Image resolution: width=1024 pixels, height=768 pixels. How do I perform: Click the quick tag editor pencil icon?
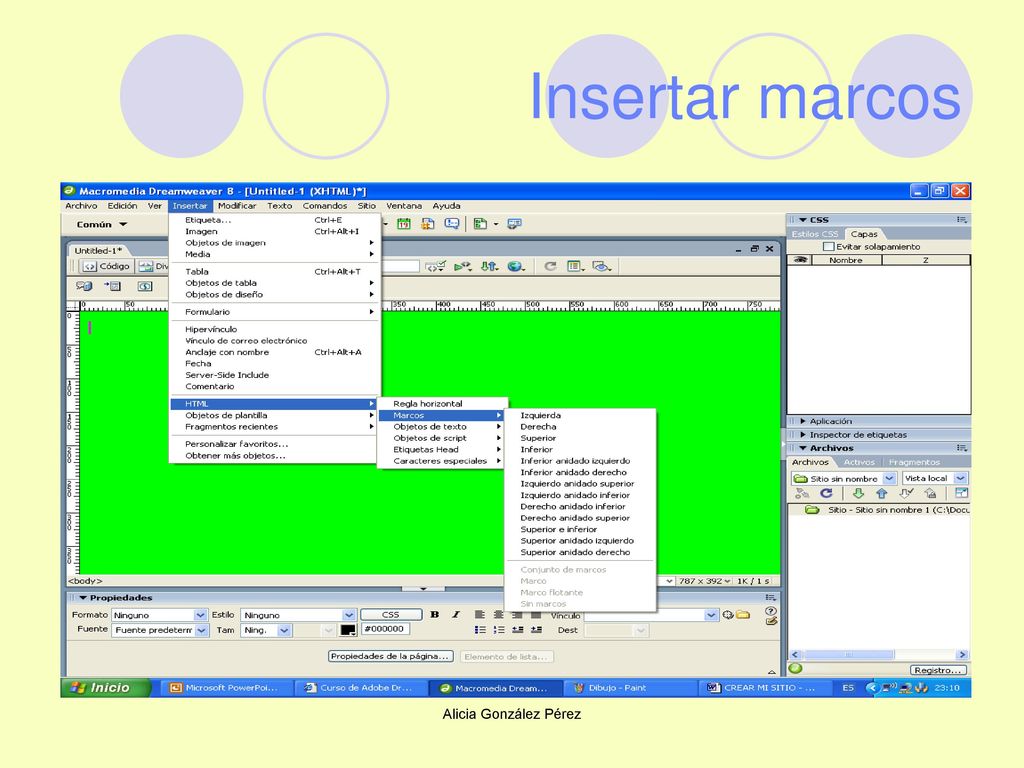(771, 622)
